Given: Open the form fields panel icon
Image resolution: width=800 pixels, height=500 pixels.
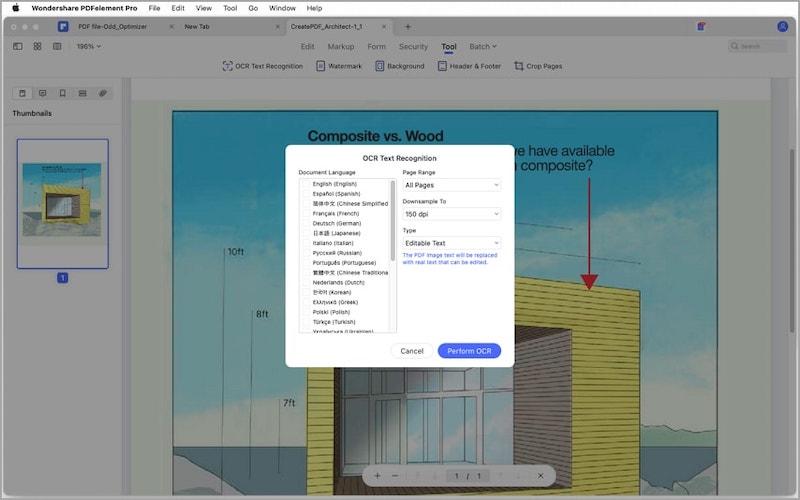Looking at the screenshot, I should point(82,93).
